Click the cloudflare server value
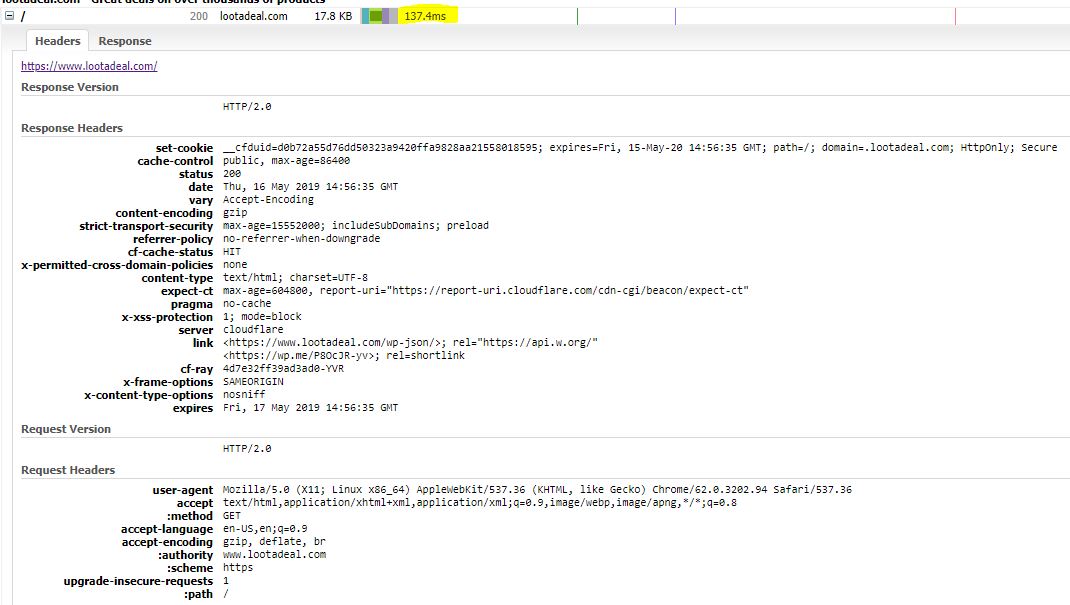The height and width of the screenshot is (605, 1070). coord(252,329)
